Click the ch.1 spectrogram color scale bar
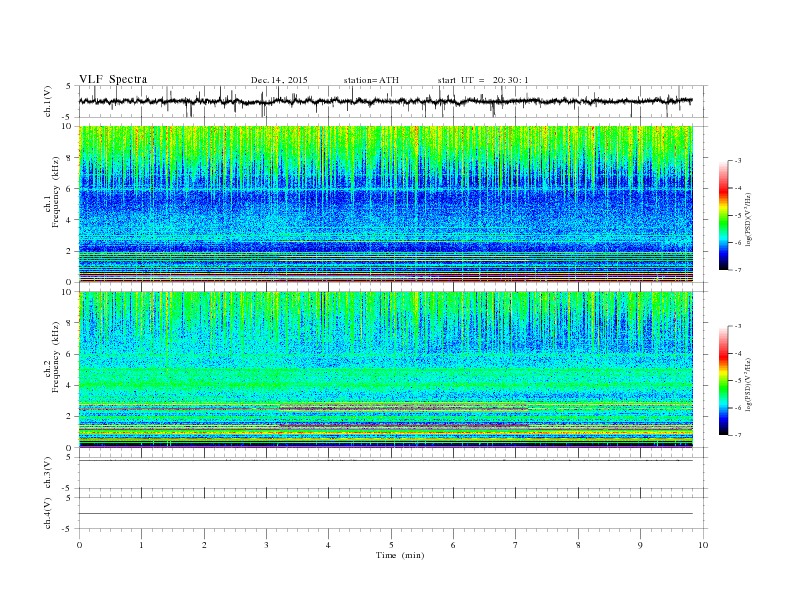792x612 pixels. [x=724, y=215]
